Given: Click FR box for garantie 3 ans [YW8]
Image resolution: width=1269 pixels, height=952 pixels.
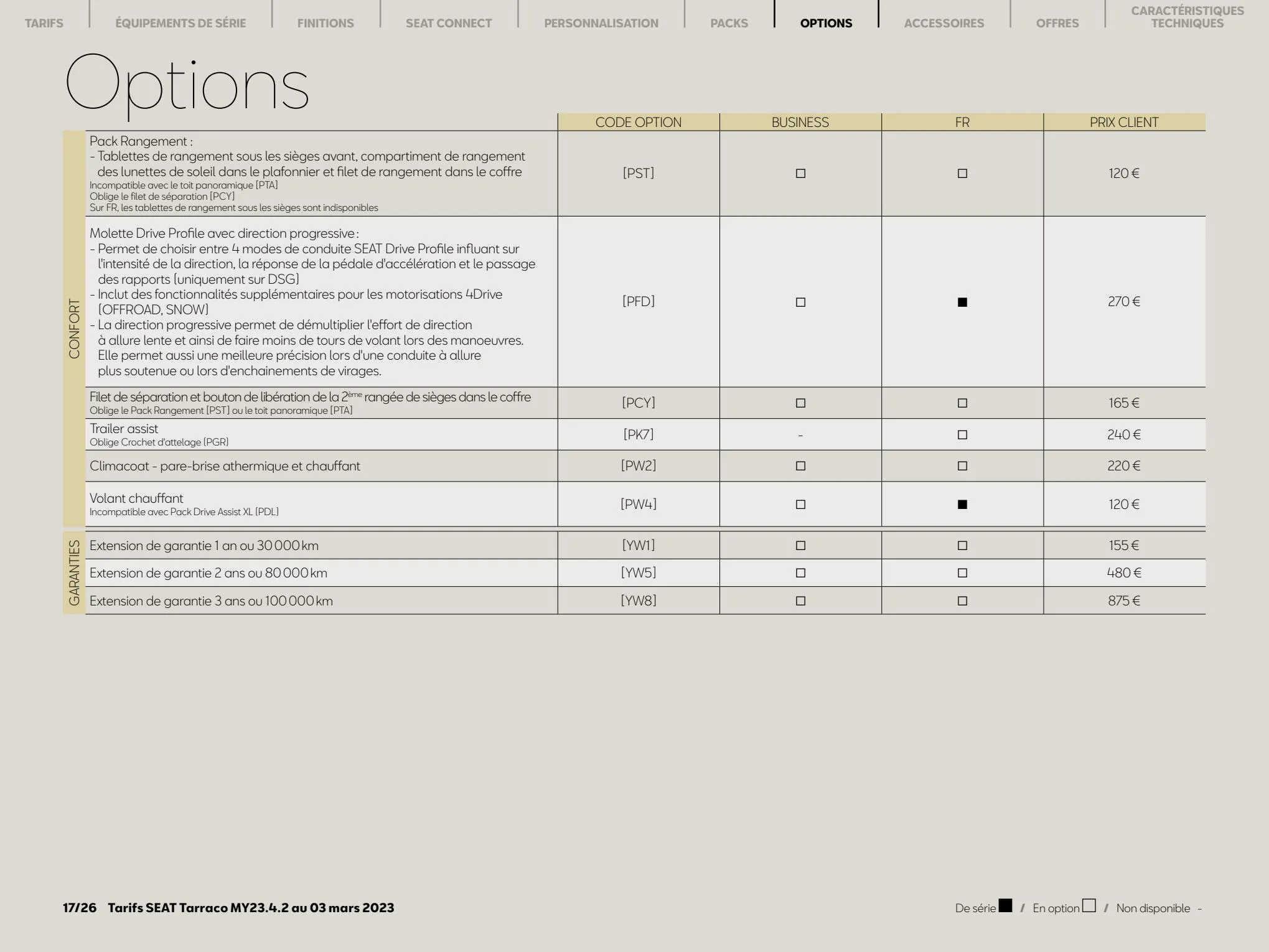Looking at the screenshot, I should (x=962, y=601).
